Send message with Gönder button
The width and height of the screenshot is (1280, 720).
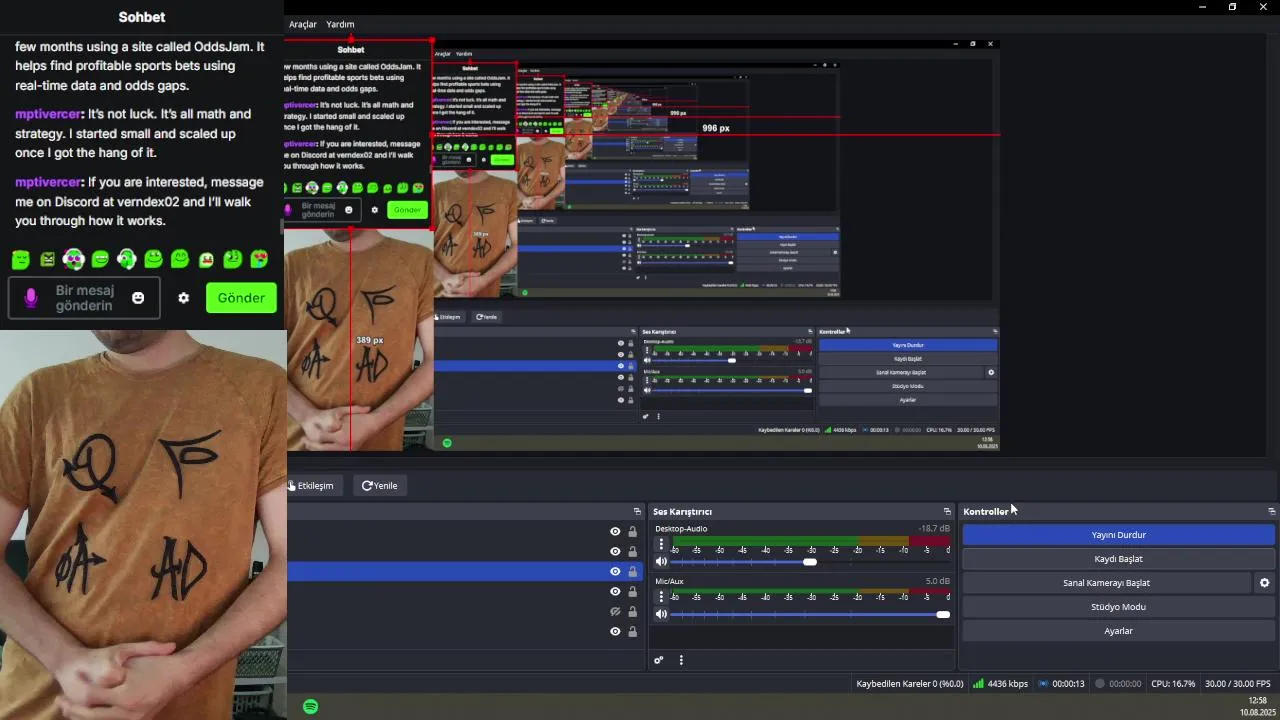[x=241, y=298]
